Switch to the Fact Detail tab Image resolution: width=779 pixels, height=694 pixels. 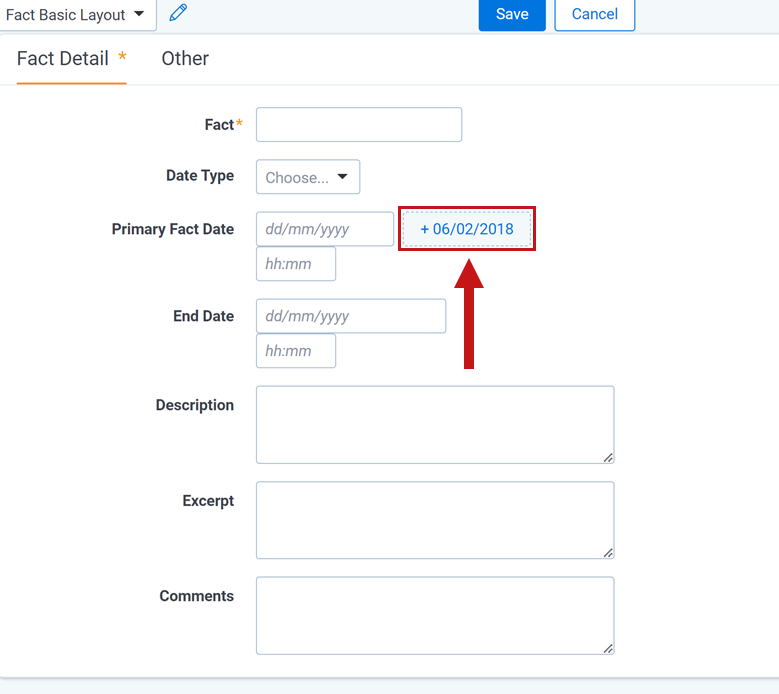(72, 59)
